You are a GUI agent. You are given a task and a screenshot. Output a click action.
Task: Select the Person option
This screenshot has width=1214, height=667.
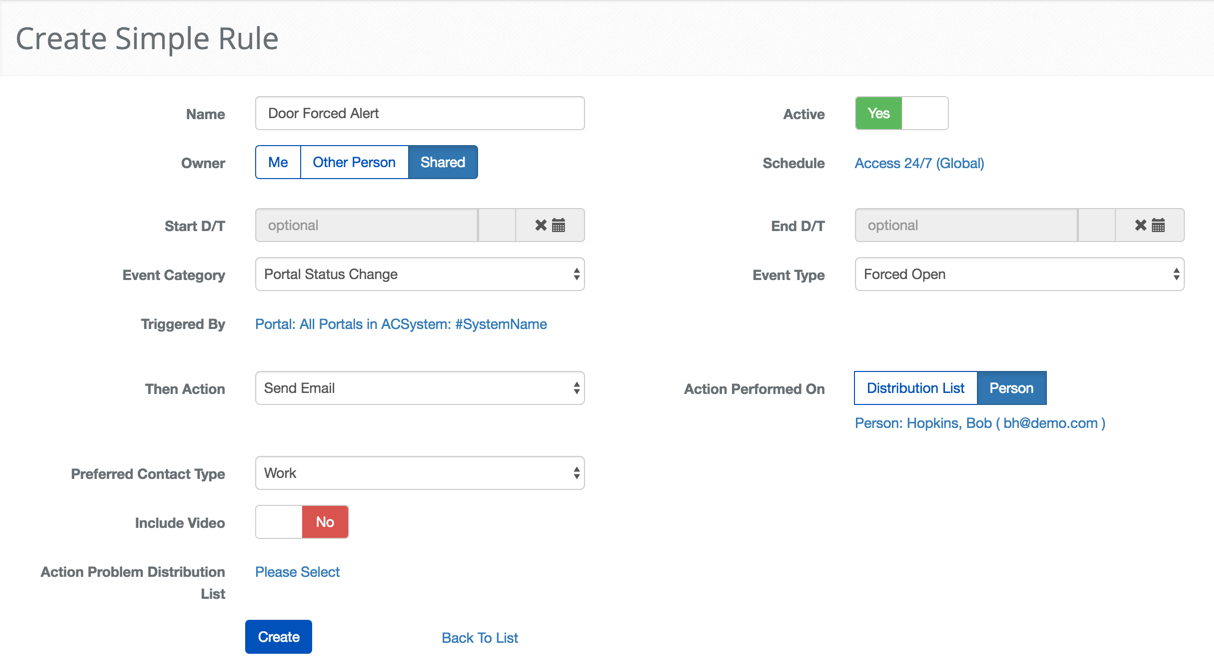point(1011,389)
